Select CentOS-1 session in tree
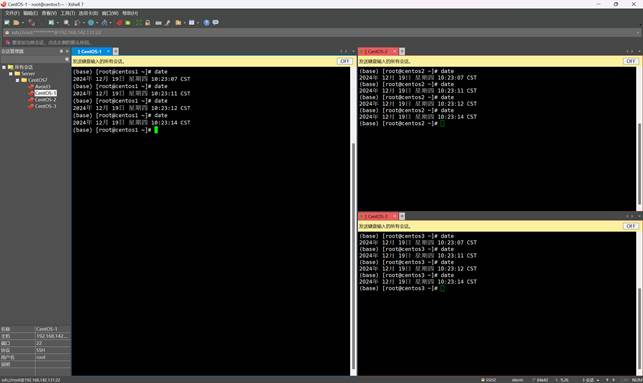 point(46,93)
